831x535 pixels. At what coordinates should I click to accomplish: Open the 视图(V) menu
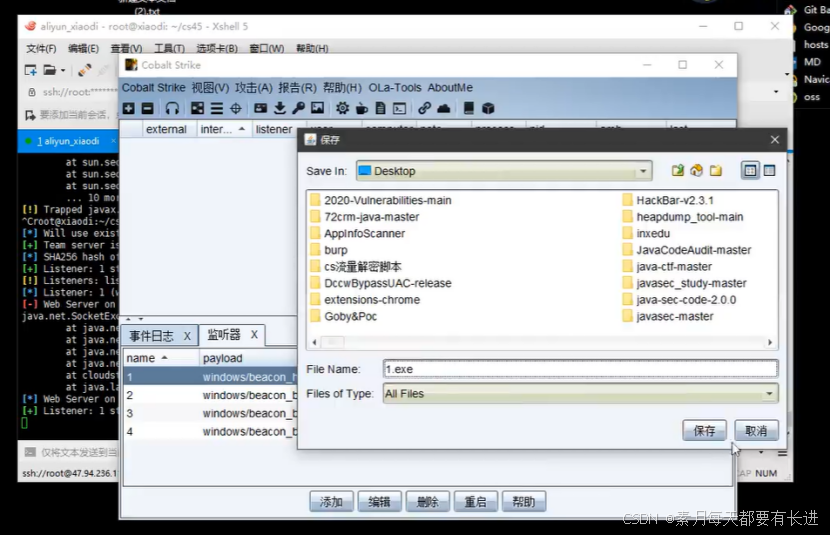point(210,87)
